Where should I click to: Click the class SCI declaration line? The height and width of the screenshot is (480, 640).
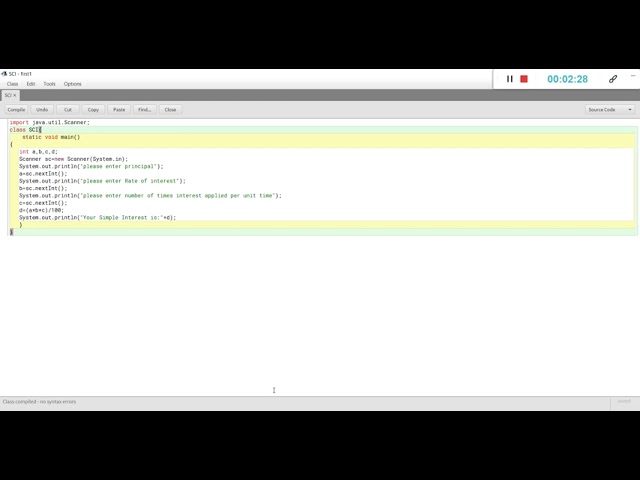[x=25, y=130]
